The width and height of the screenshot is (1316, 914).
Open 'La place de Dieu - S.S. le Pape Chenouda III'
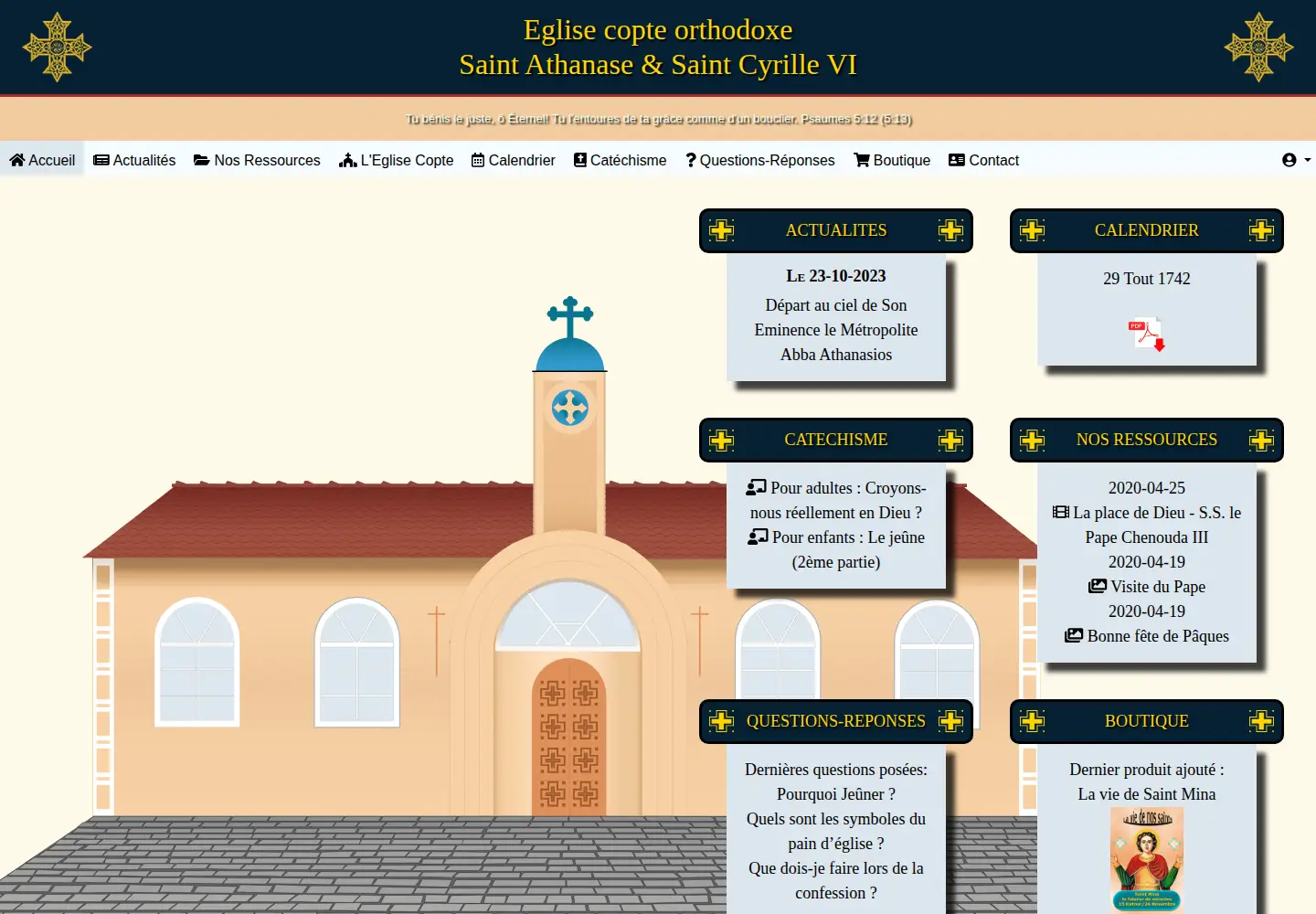coord(1147,525)
